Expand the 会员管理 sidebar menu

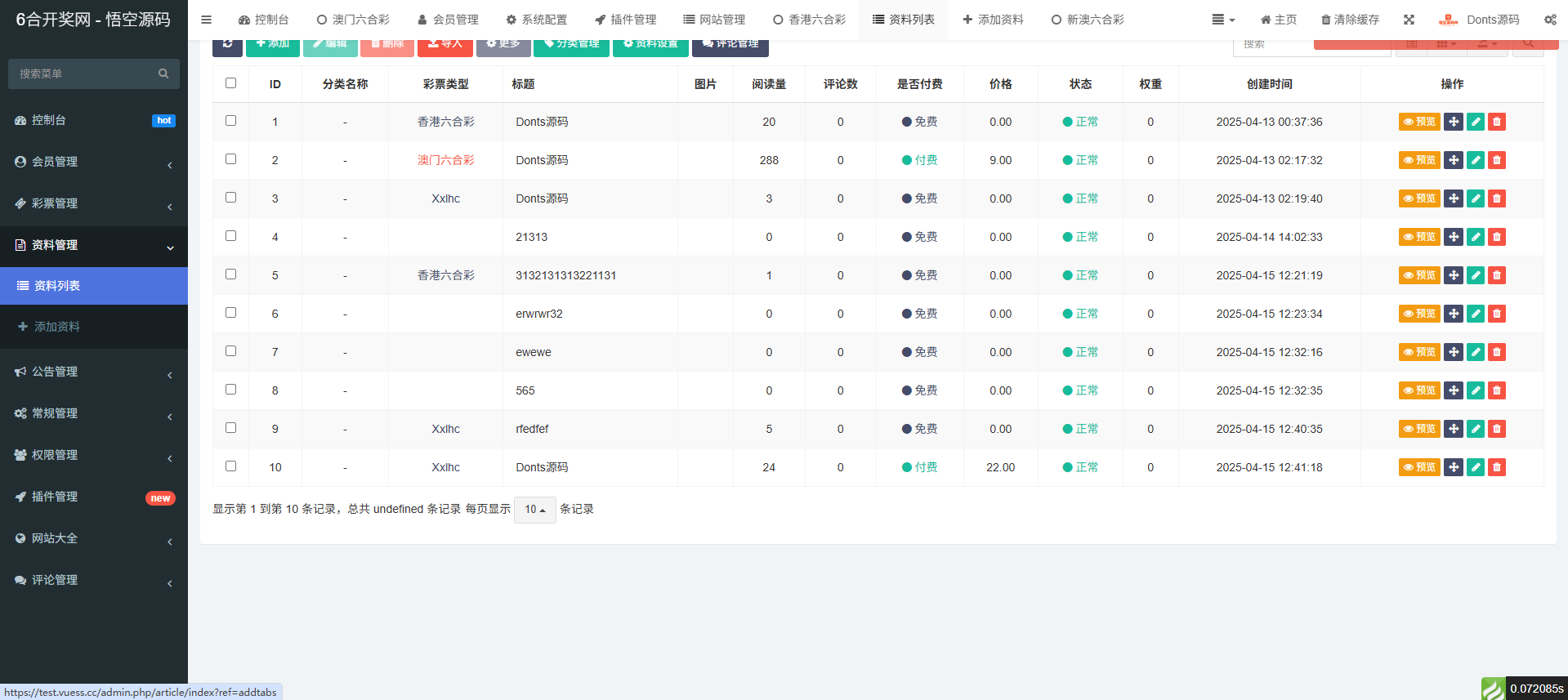94,162
